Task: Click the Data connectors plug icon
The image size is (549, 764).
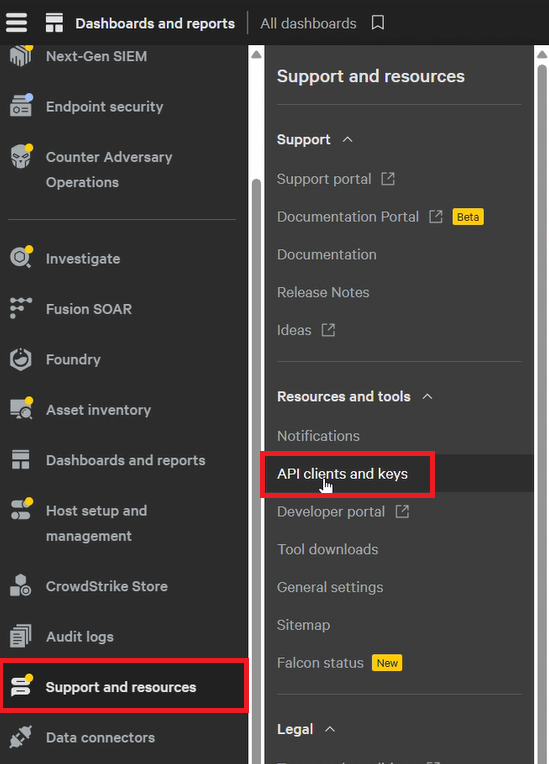Action: (x=20, y=737)
